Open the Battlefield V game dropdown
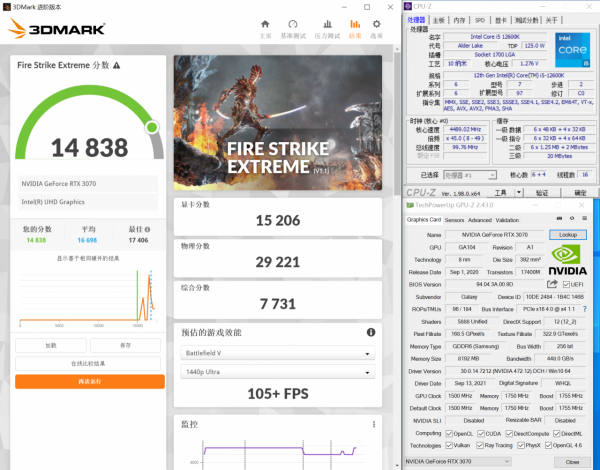Screen dimensions: 600x470 click(277, 353)
